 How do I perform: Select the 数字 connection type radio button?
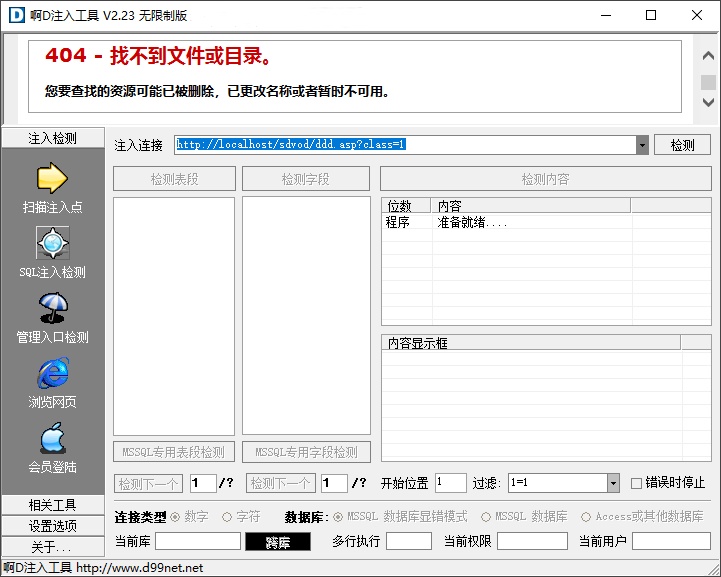176,517
